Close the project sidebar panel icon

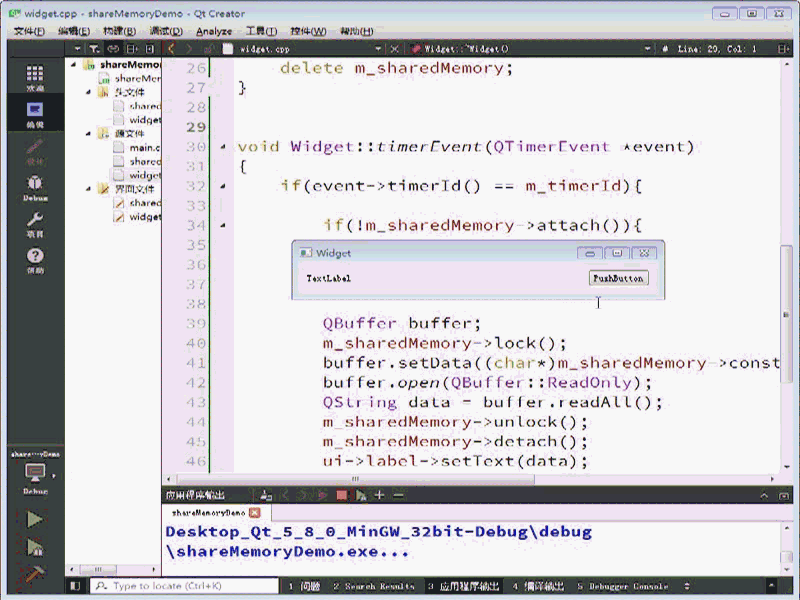150,49
